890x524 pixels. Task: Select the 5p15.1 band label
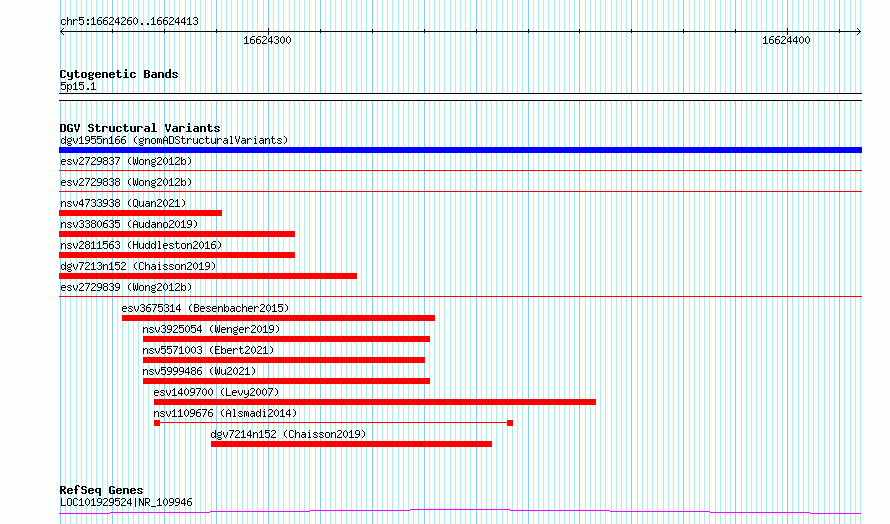78,86
